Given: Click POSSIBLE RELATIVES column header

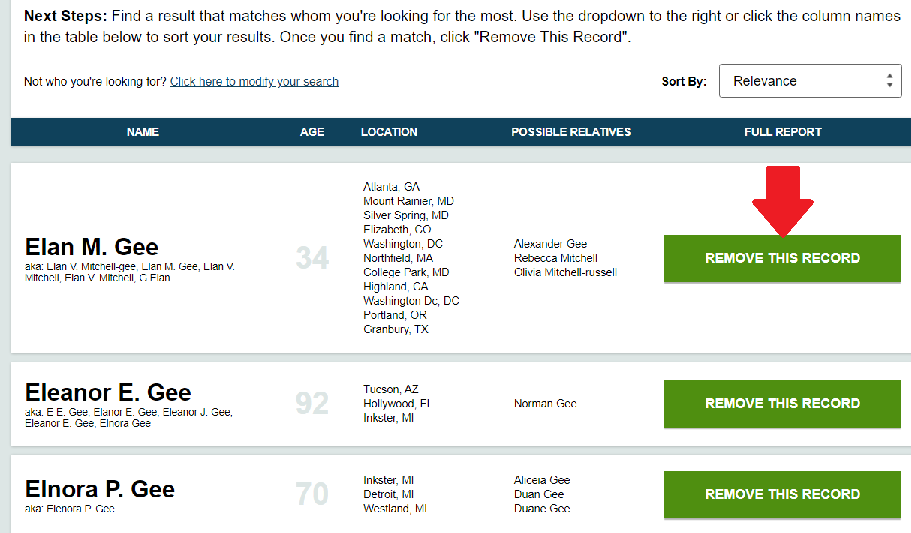Looking at the screenshot, I should tap(571, 132).
